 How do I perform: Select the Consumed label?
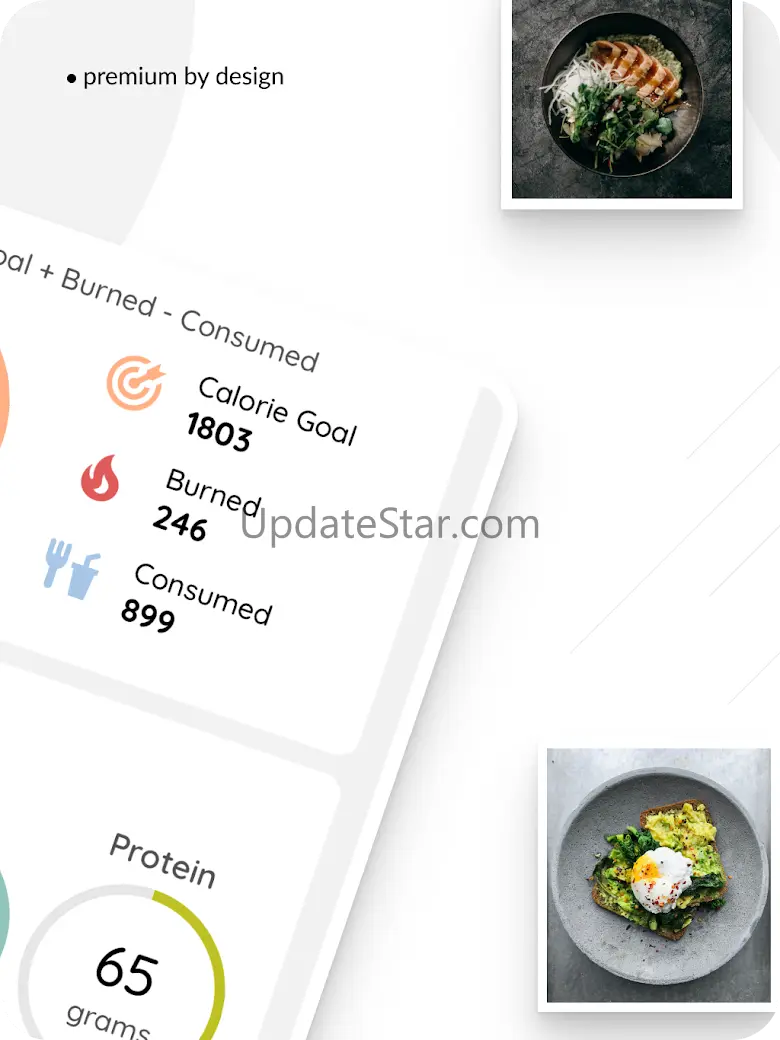click(203, 594)
